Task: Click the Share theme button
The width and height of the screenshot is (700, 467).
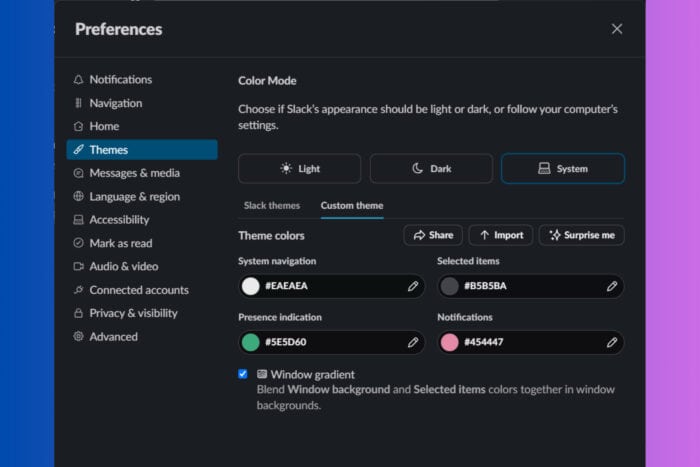Action: pyautogui.click(x=433, y=235)
